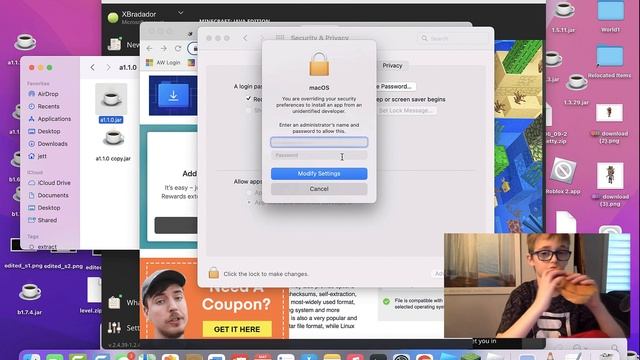This screenshot has width=640, height=360.
Task: Toggle the Require password checkbox
Action: click(x=249, y=99)
